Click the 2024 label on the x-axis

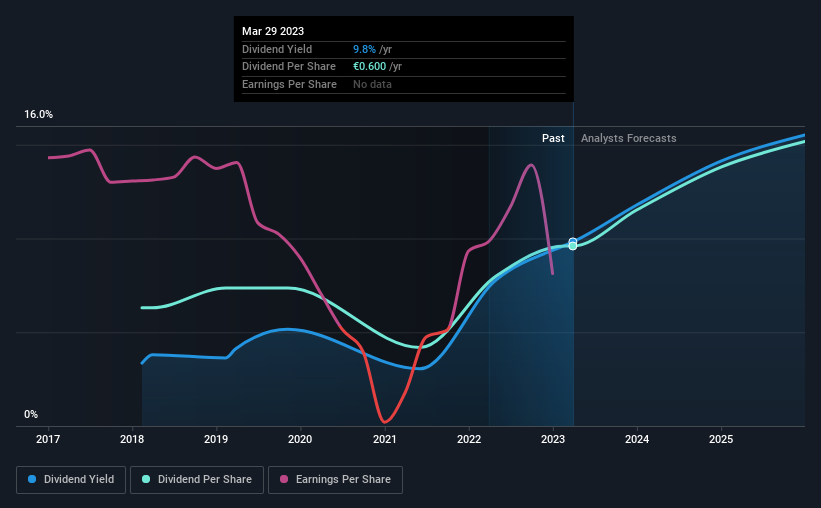[637, 439]
